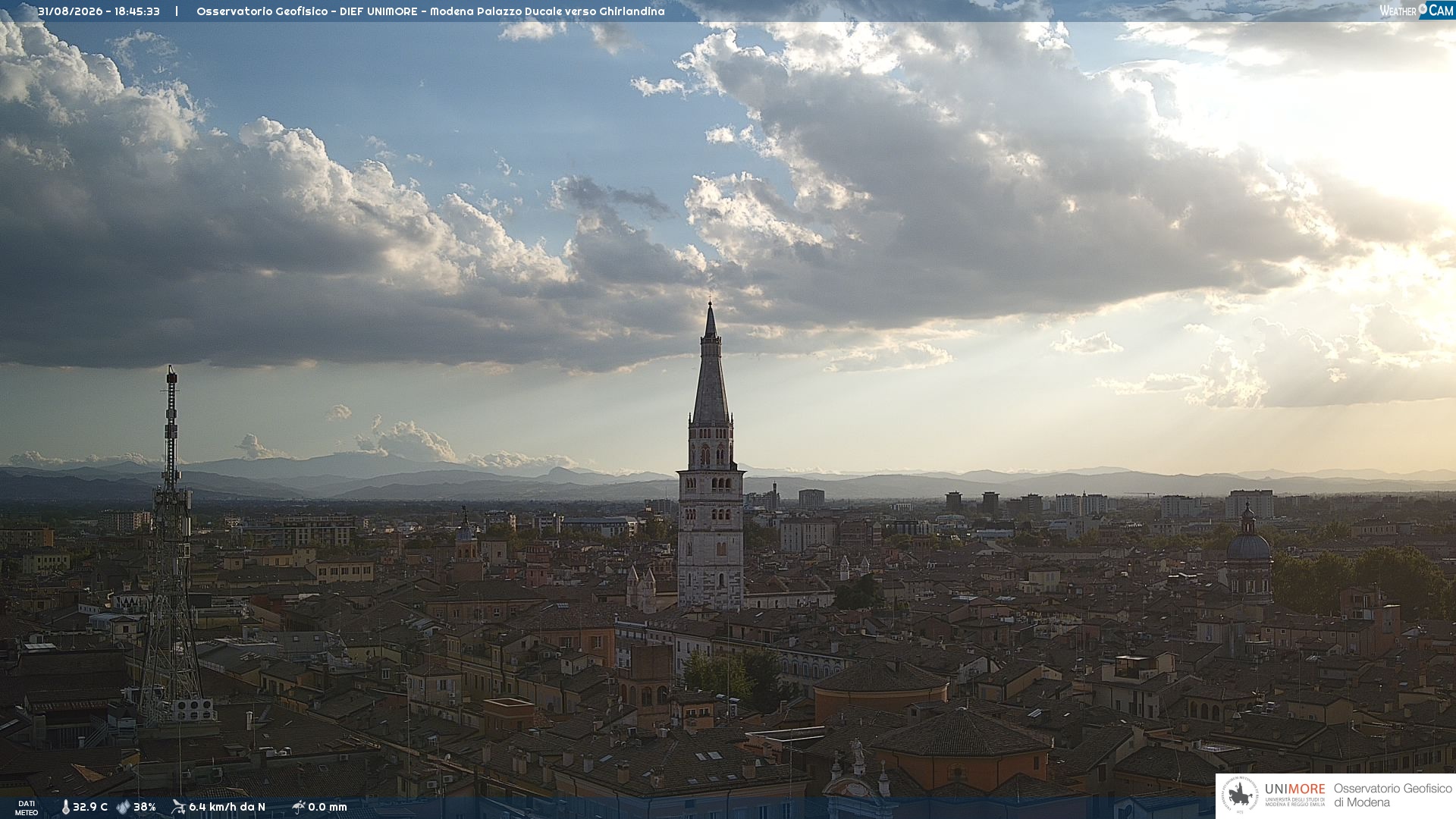Click the camera lens icon in WeatherCam logo

tap(1423, 9)
